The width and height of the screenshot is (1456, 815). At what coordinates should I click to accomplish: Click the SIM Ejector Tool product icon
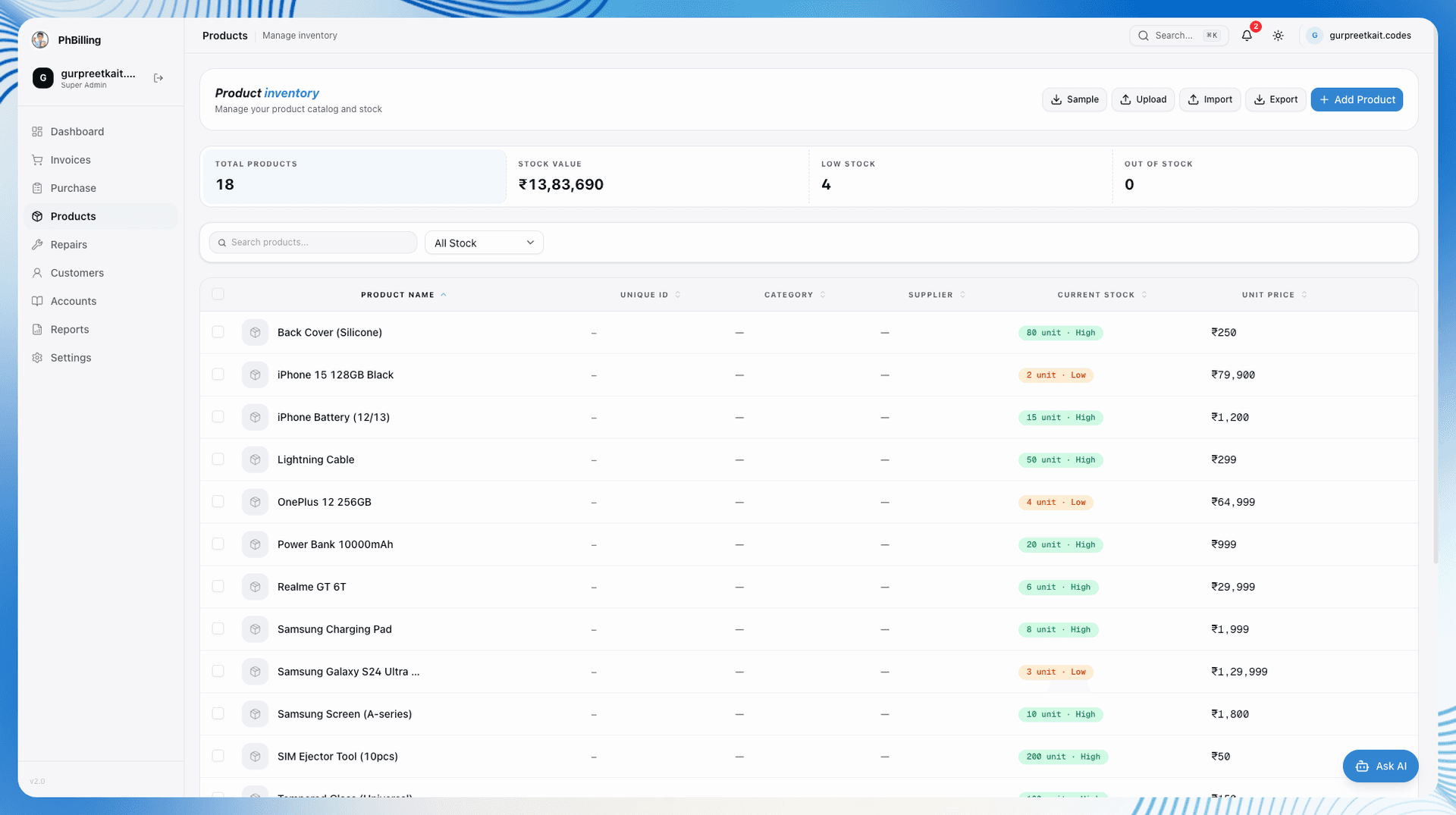tap(255, 757)
